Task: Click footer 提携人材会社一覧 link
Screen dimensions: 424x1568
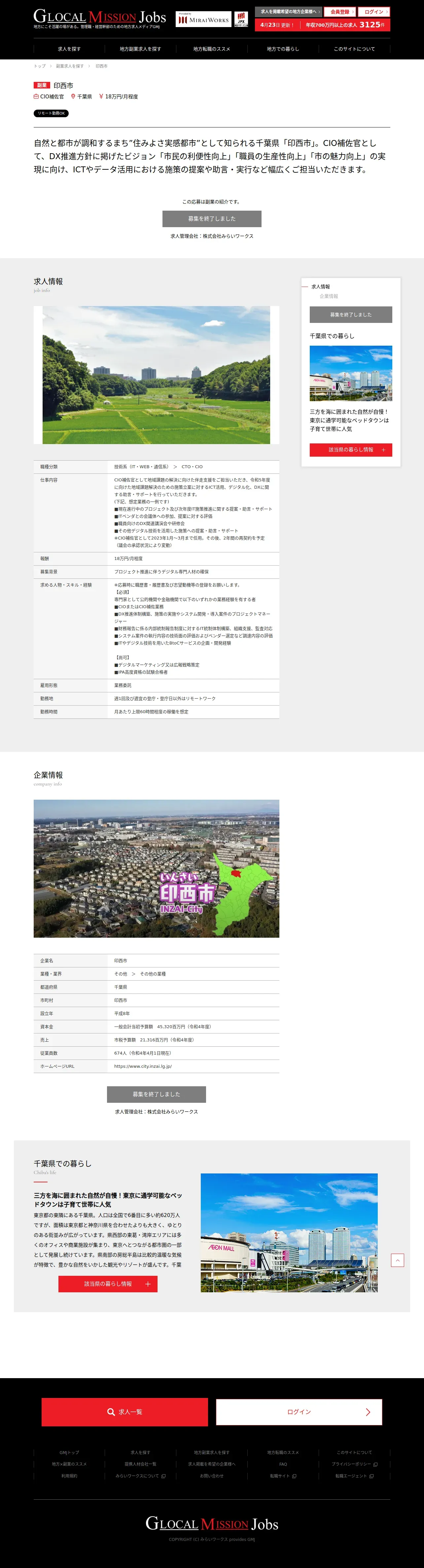Action: pos(140,1464)
